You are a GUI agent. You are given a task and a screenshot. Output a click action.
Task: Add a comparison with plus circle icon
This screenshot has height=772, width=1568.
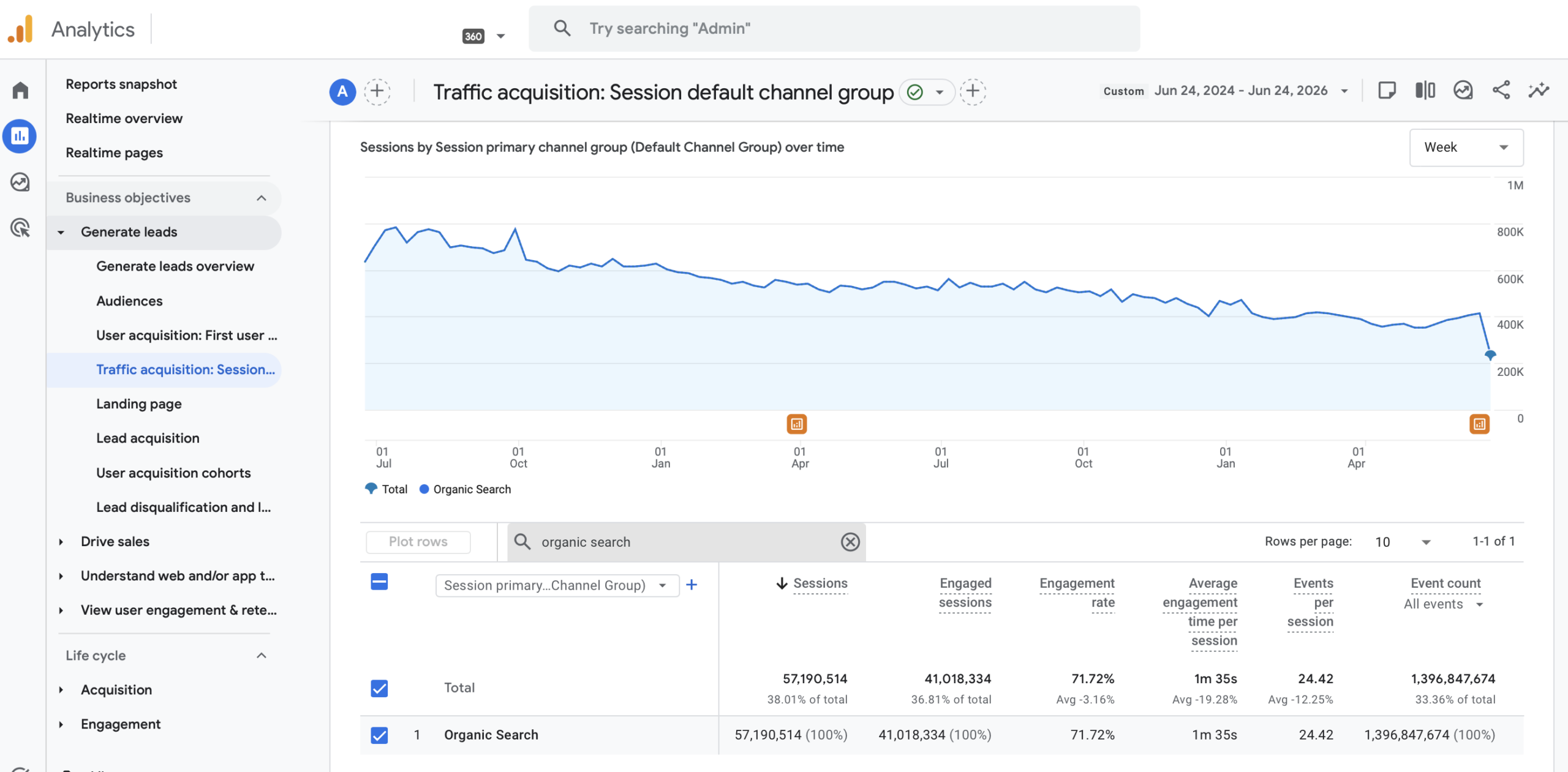[x=377, y=92]
